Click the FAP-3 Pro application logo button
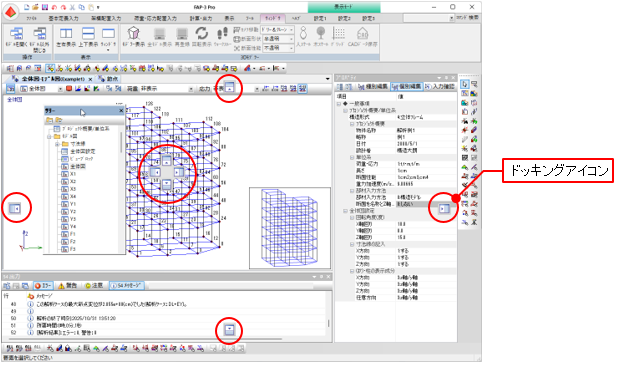Screen dimensions: 619x367 tap(11, 12)
